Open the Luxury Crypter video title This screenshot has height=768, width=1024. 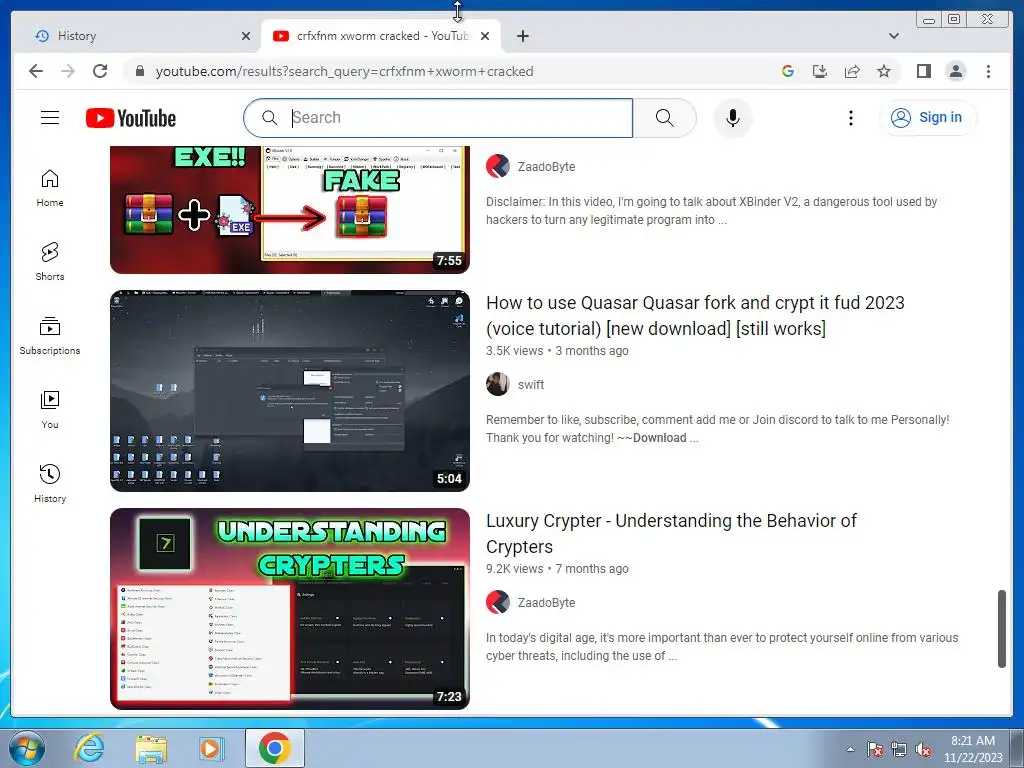671,534
